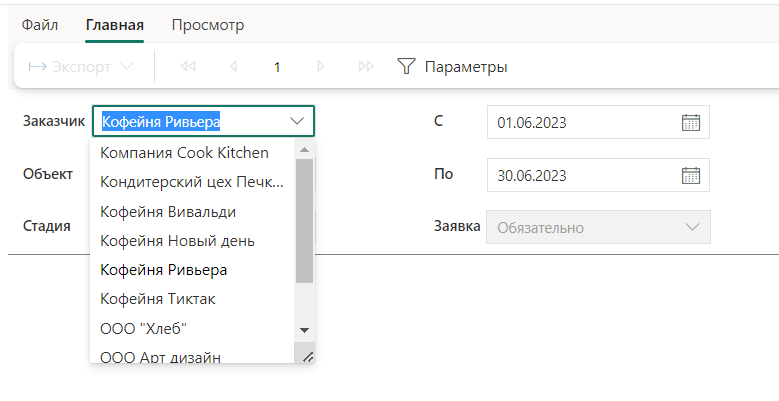The image size is (779, 401).
Task: Jump to the last page arrow icon
Action: [x=366, y=66]
